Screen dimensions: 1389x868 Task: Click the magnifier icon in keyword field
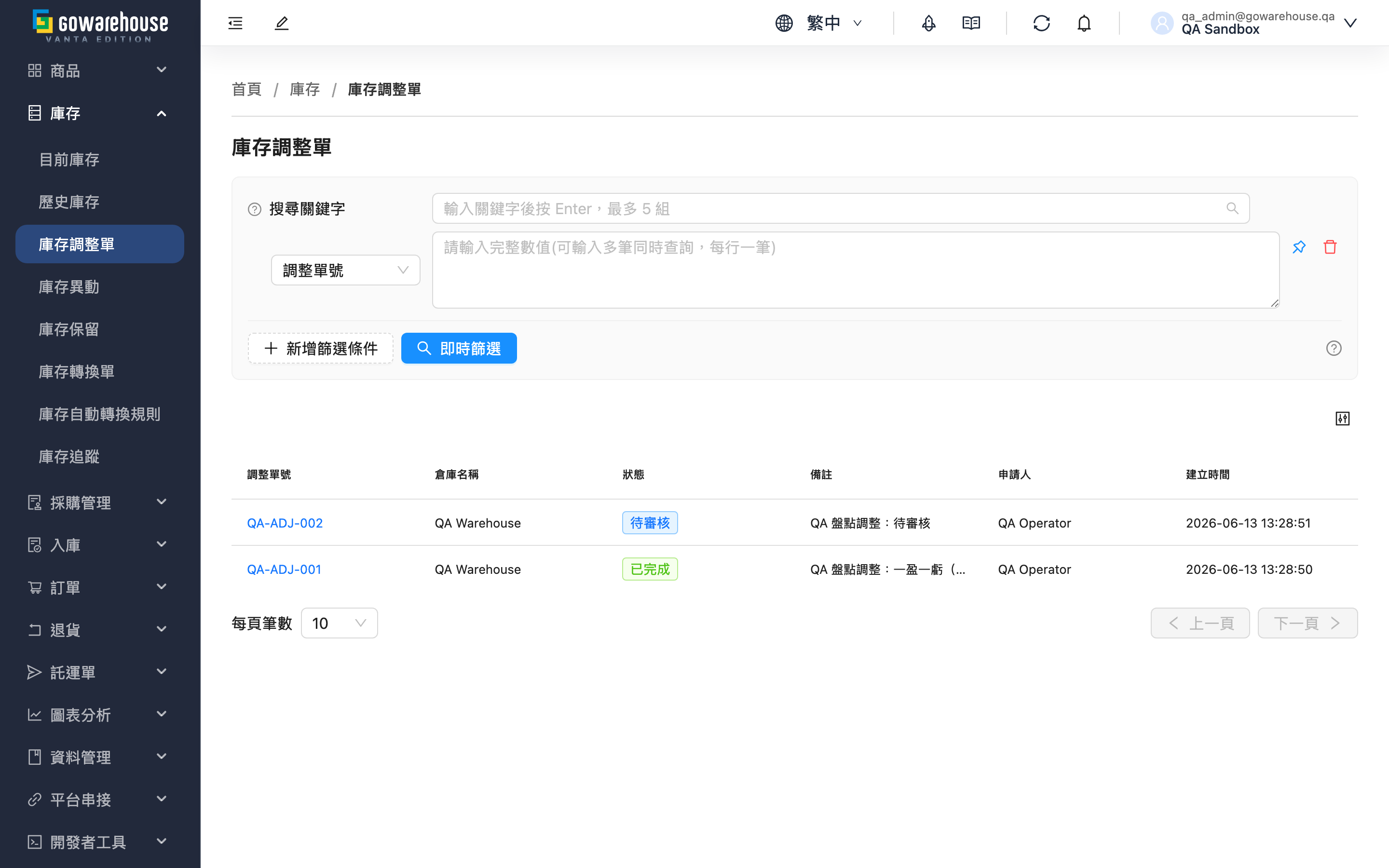(x=1232, y=208)
